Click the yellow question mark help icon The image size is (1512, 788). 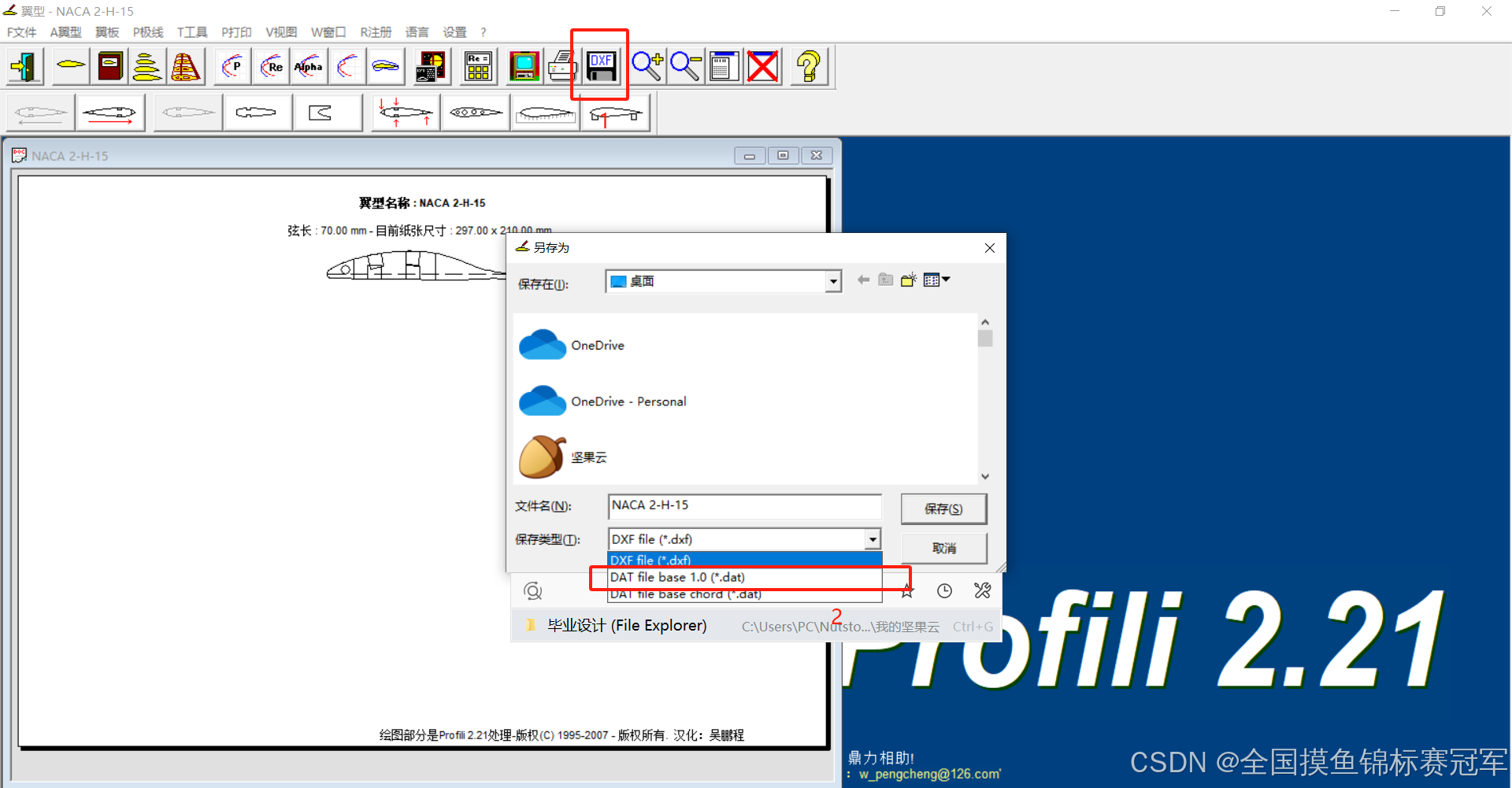pyautogui.click(x=809, y=66)
